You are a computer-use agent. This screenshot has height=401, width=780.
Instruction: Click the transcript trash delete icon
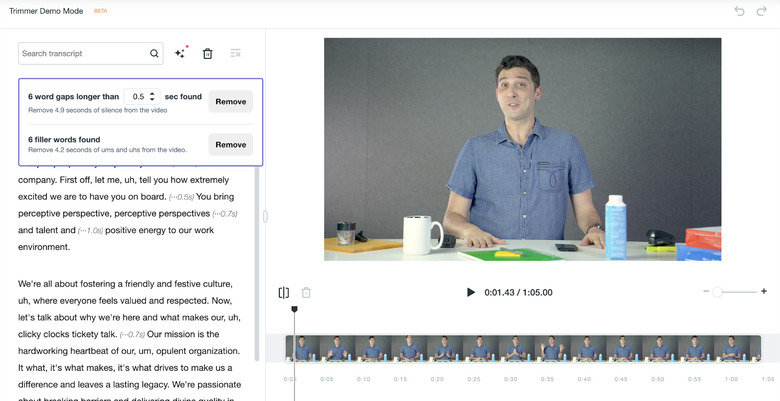(x=208, y=54)
